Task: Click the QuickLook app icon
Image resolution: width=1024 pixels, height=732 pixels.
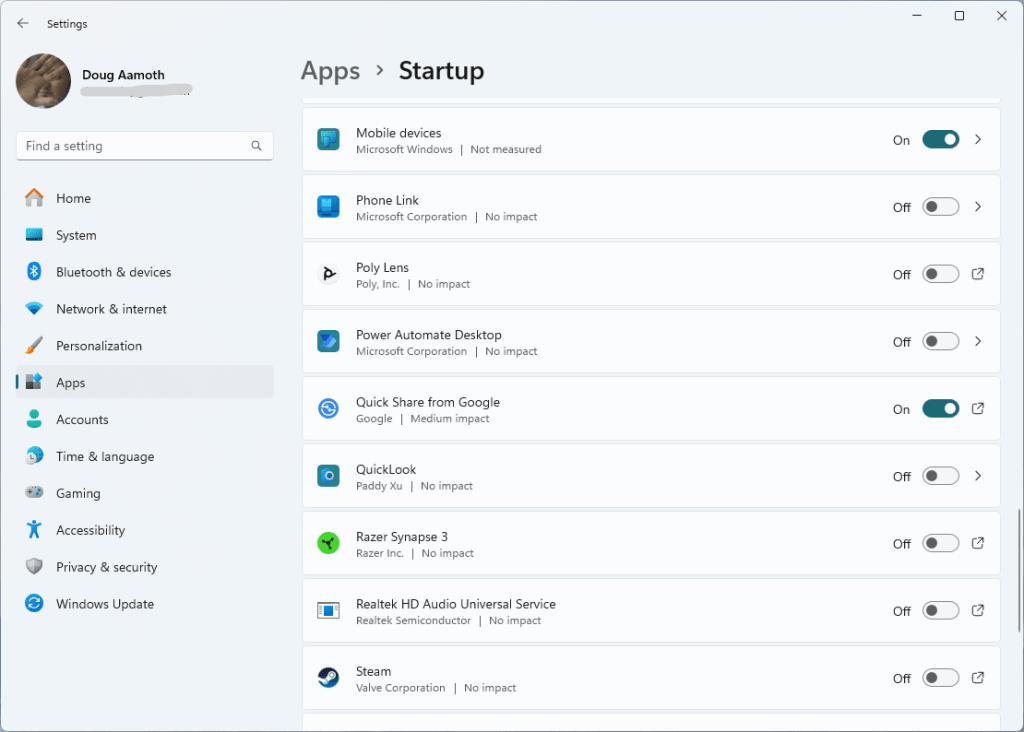Action: coord(328,476)
